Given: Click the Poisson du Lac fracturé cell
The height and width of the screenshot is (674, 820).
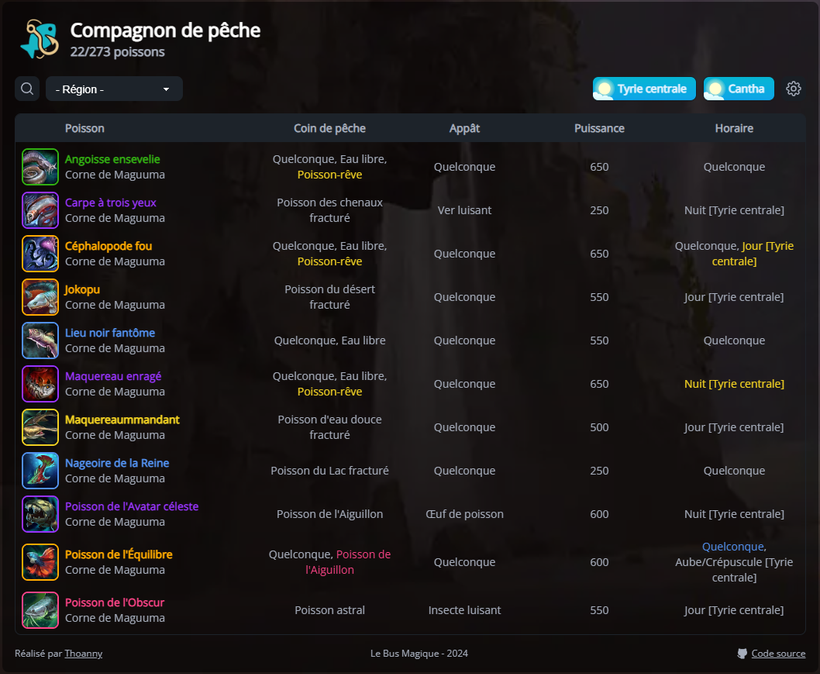Looking at the screenshot, I should tap(329, 471).
